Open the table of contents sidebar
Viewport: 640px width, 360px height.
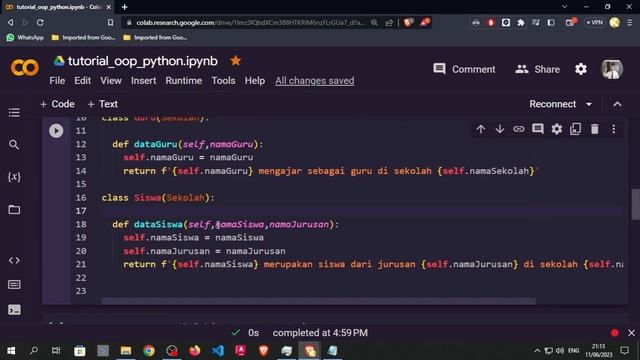point(14,113)
